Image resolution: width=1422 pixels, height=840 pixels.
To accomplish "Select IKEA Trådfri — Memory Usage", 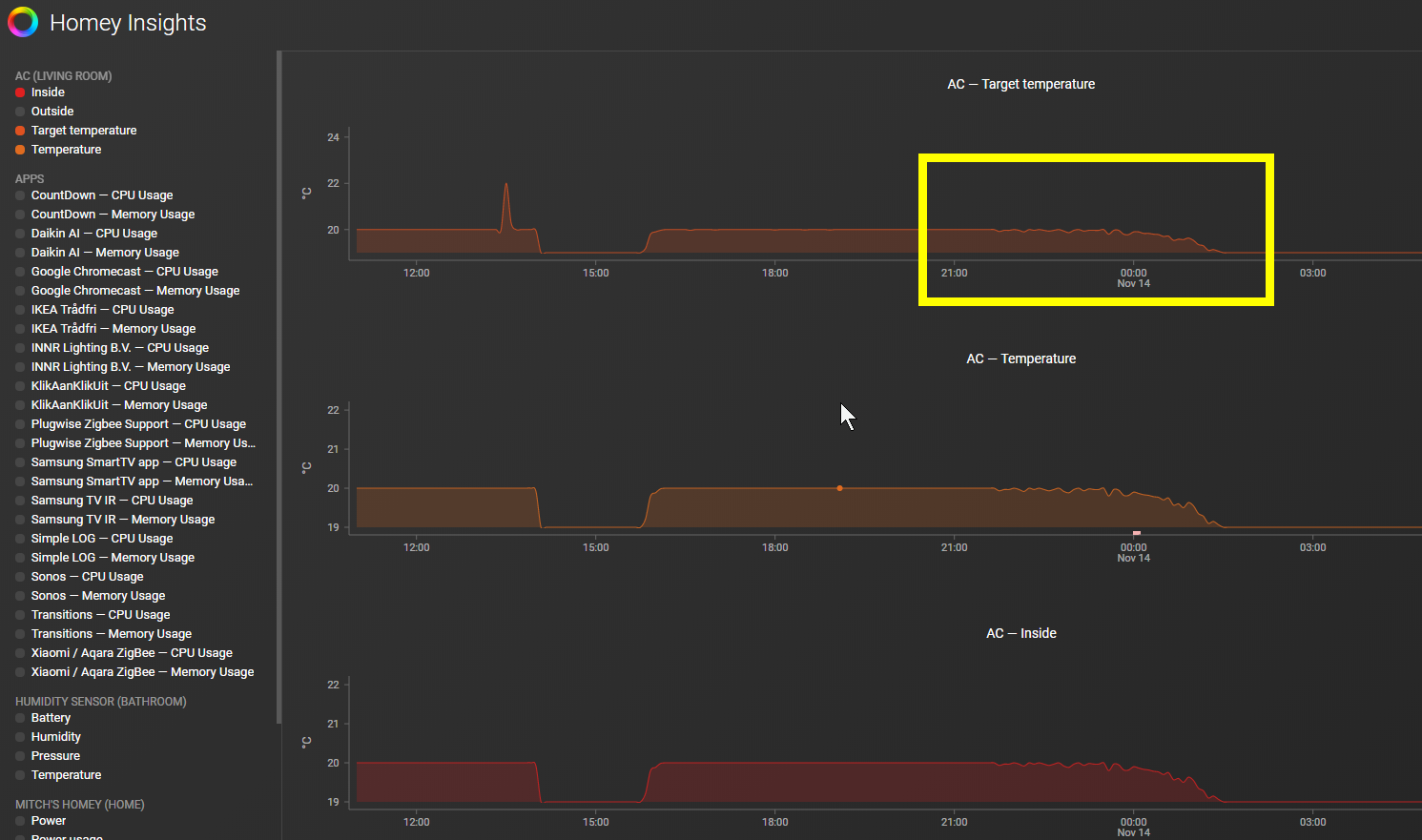I will [x=113, y=329].
